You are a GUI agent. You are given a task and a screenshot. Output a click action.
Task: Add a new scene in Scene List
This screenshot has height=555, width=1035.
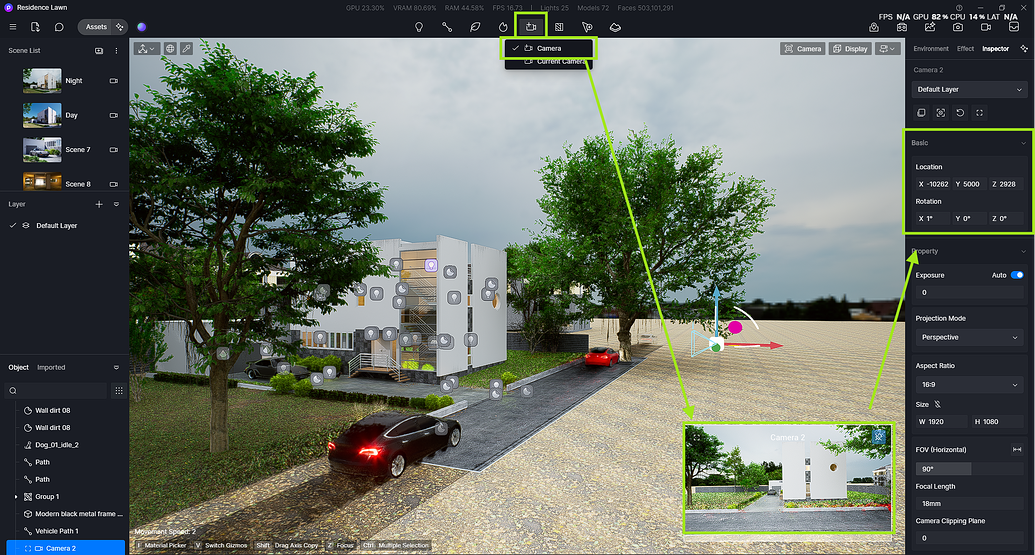pos(99,51)
